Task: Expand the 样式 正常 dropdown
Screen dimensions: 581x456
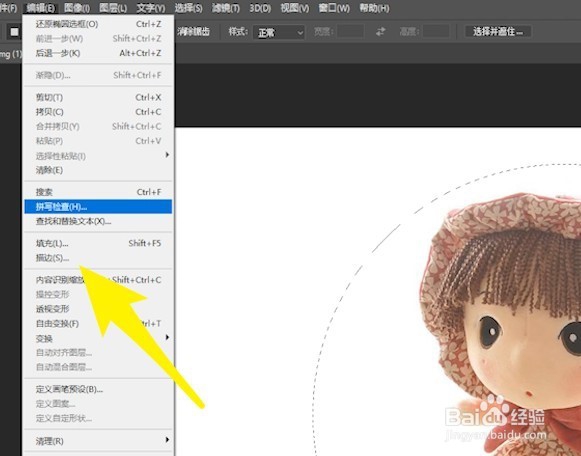Action: (x=279, y=33)
